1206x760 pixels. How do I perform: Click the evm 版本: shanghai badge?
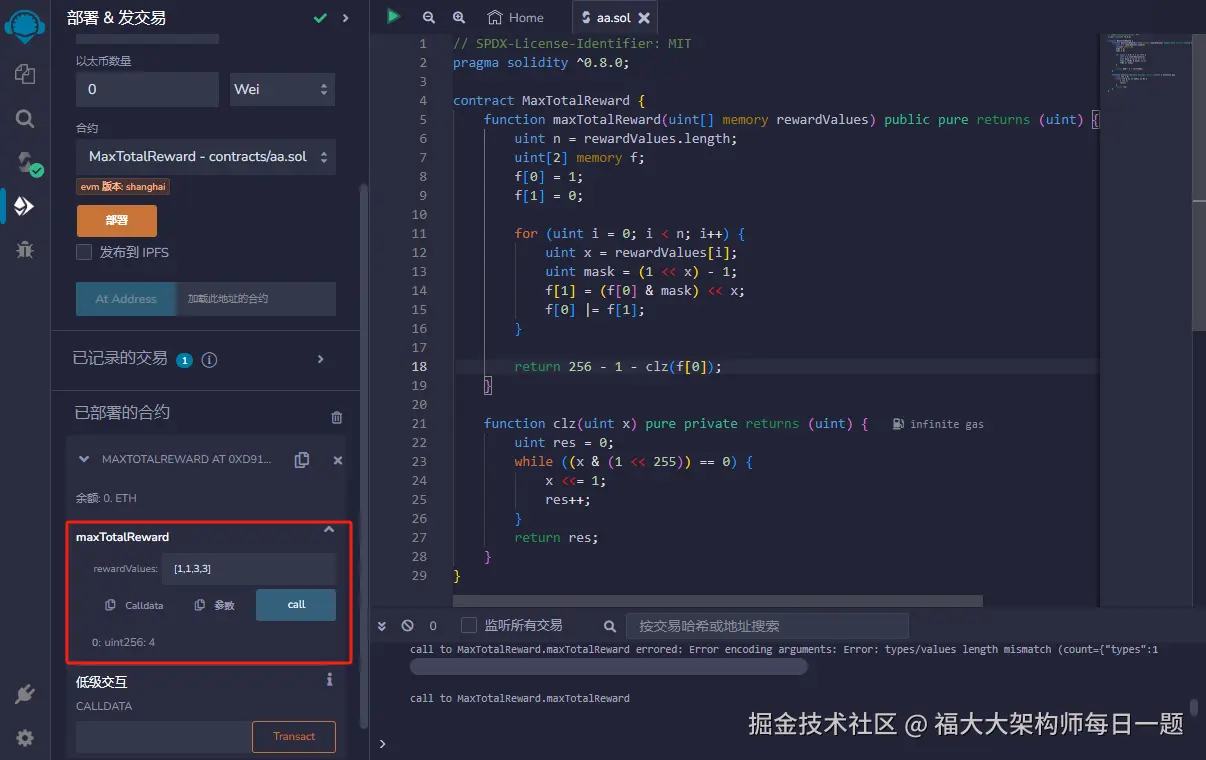(x=124, y=187)
